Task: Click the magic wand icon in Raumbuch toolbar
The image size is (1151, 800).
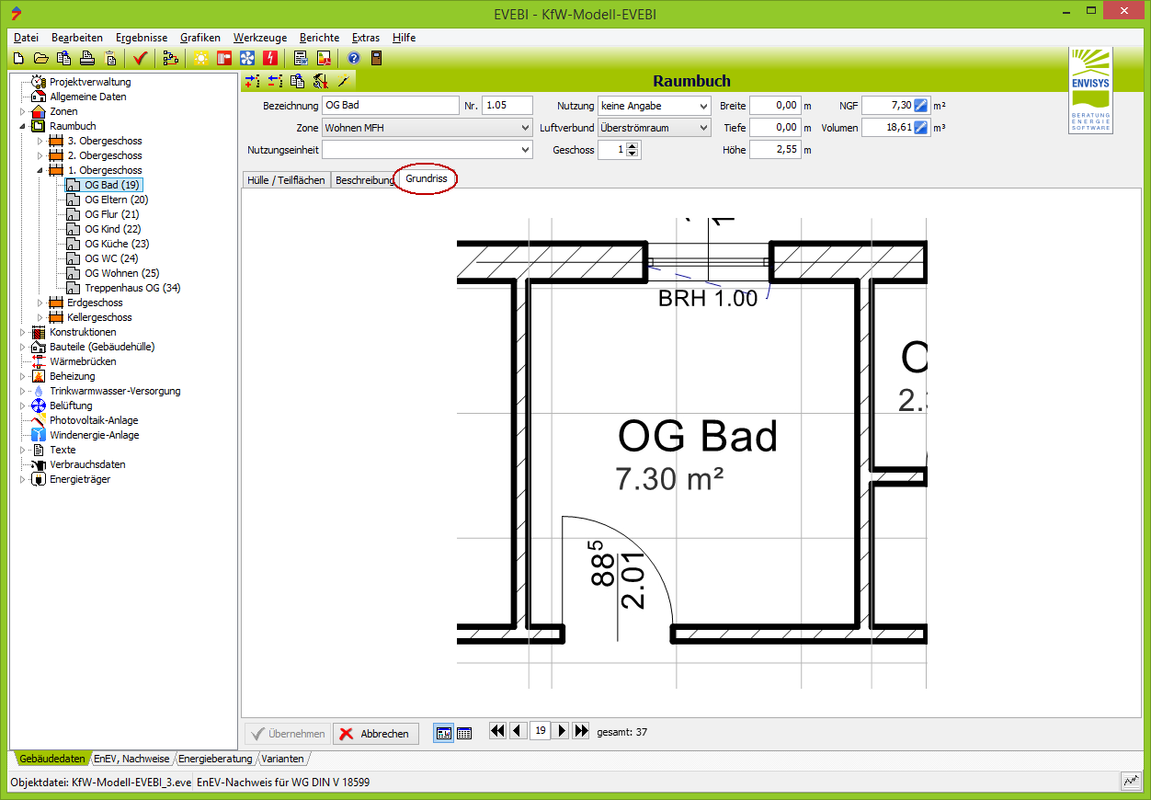Action: [x=343, y=81]
